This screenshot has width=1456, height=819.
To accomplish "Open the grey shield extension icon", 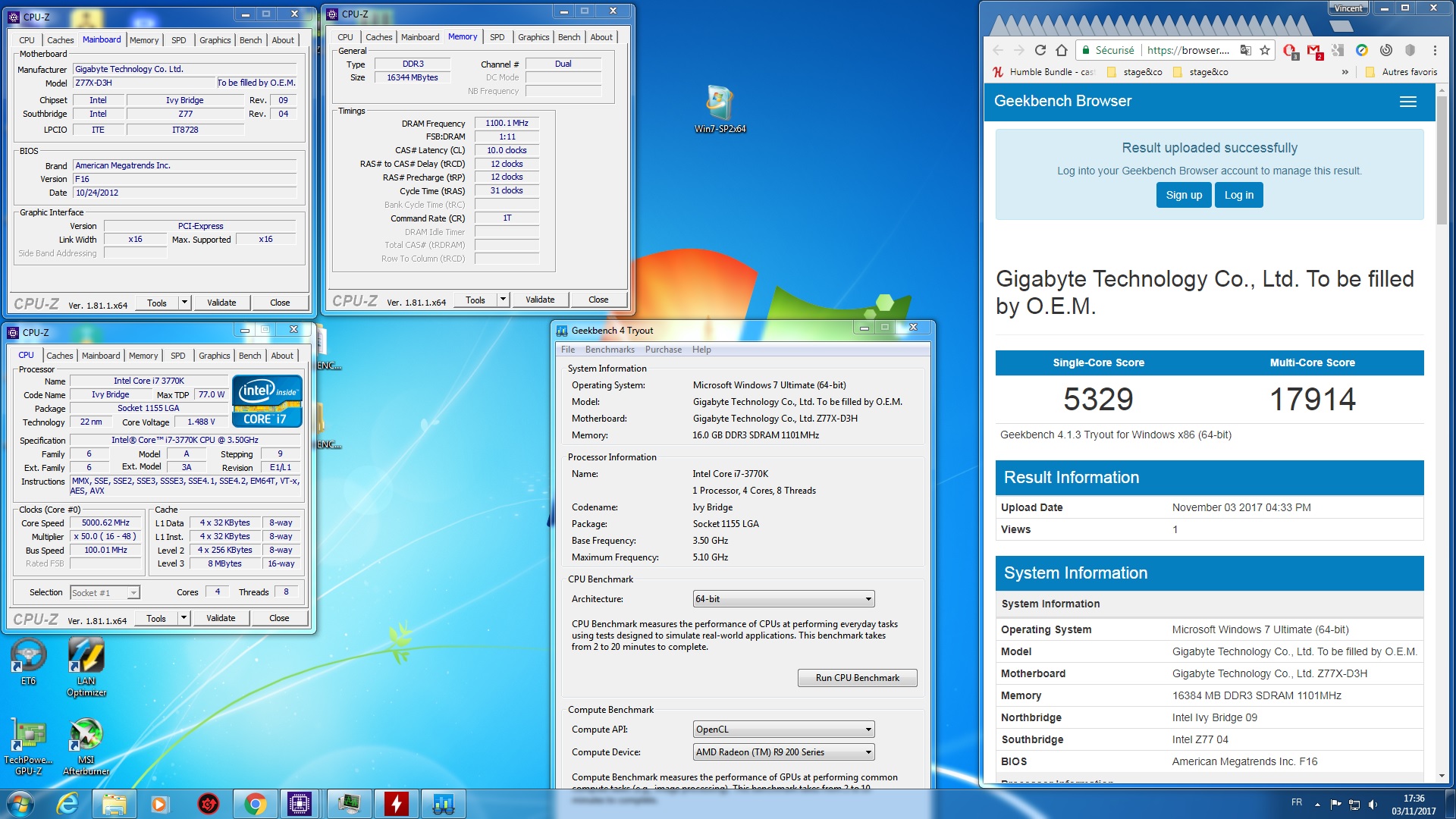I will pos(1410,50).
